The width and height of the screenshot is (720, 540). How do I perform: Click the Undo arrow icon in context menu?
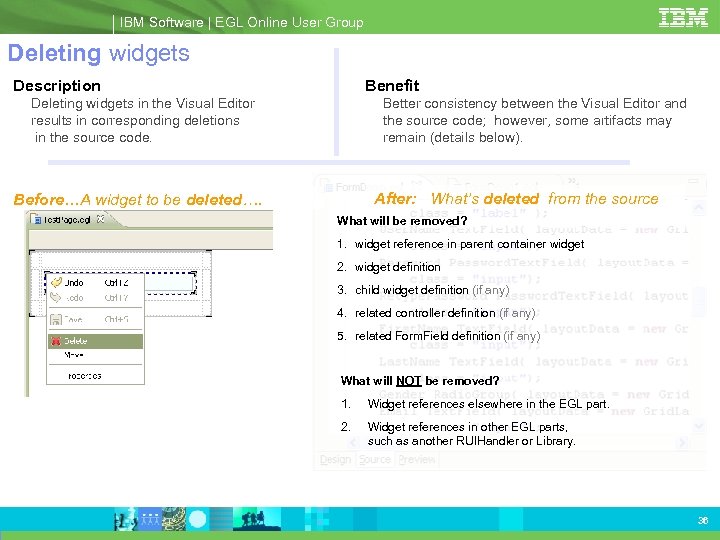(56, 282)
